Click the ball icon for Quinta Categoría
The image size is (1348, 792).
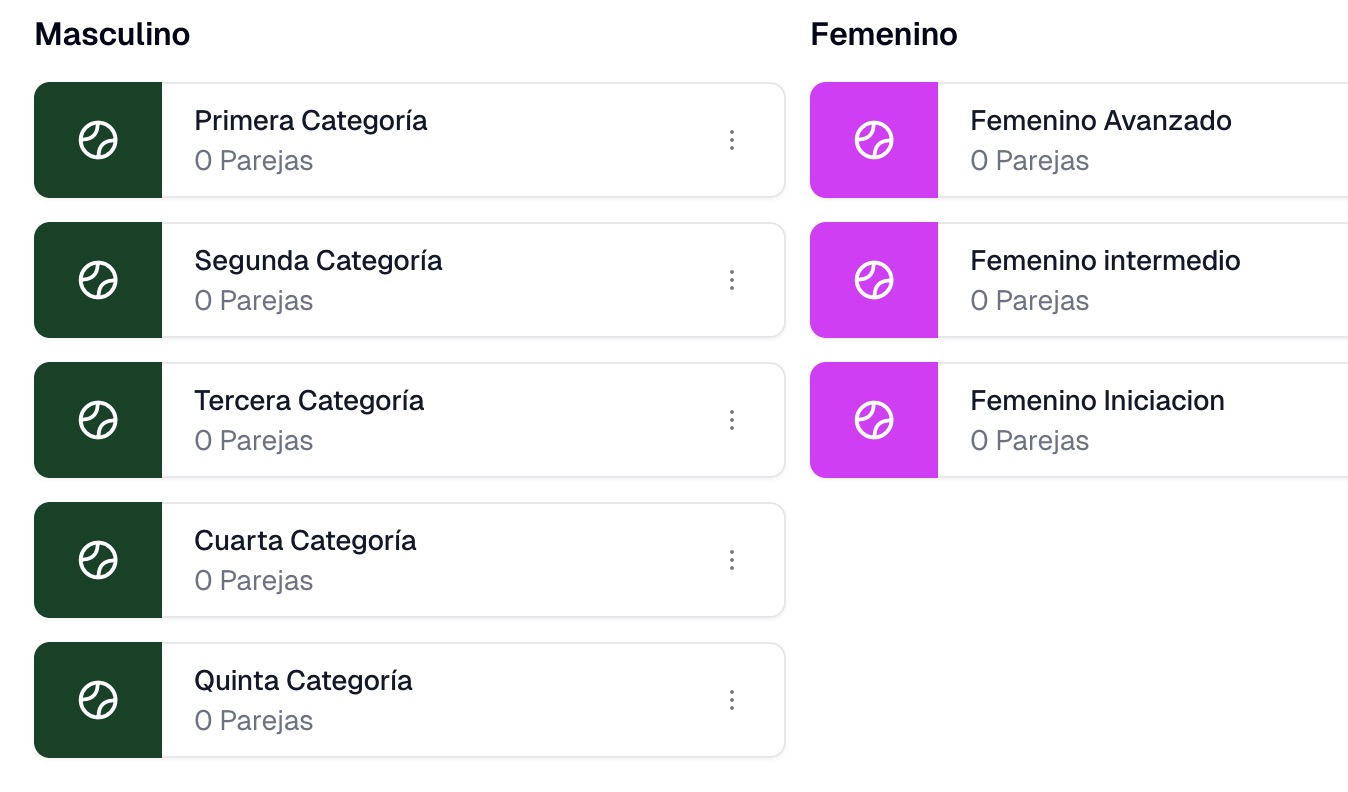point(98,700)
